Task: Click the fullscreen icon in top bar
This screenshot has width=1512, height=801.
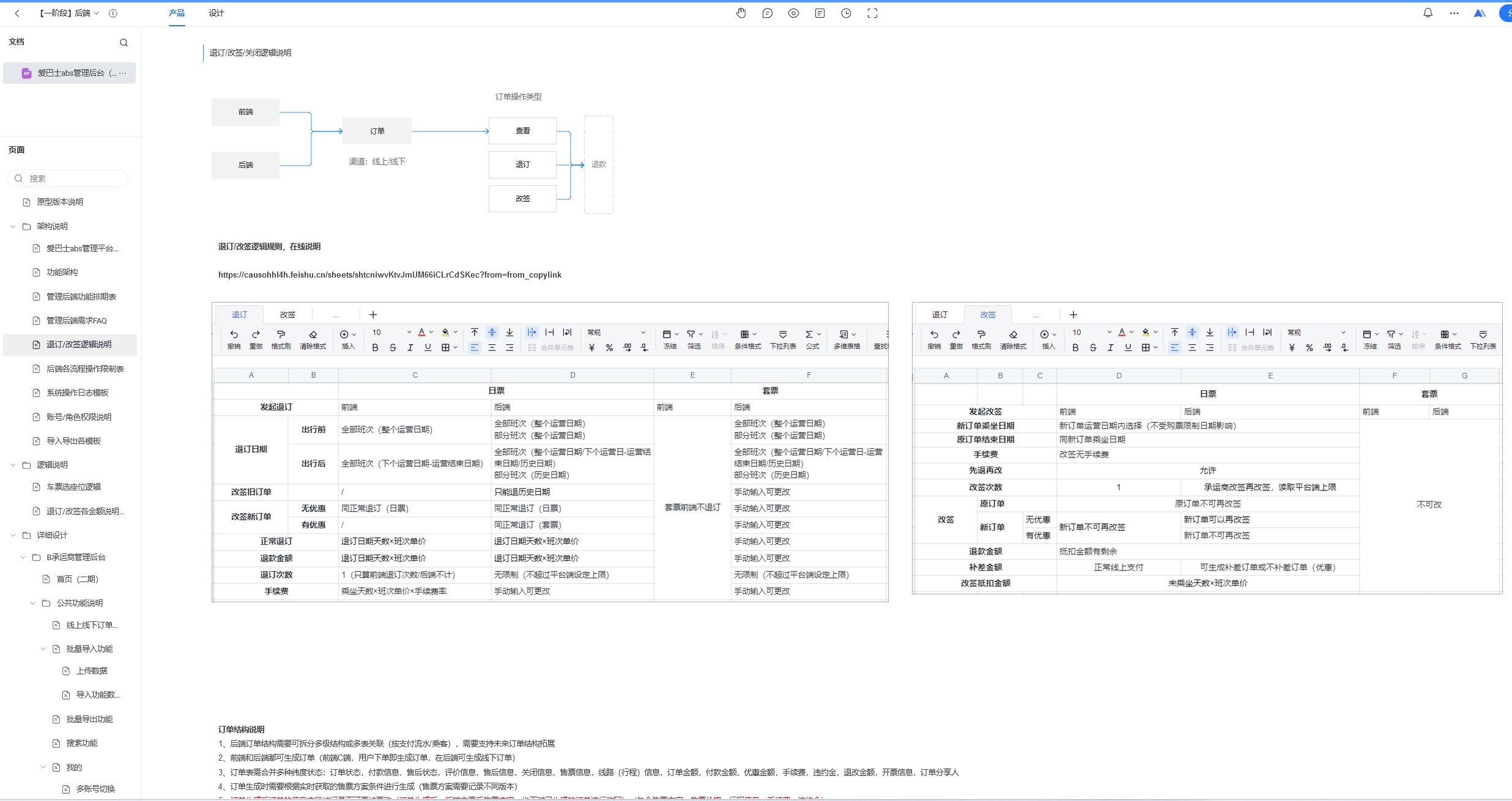Action: pyautogui.click(x=872, y=13)
